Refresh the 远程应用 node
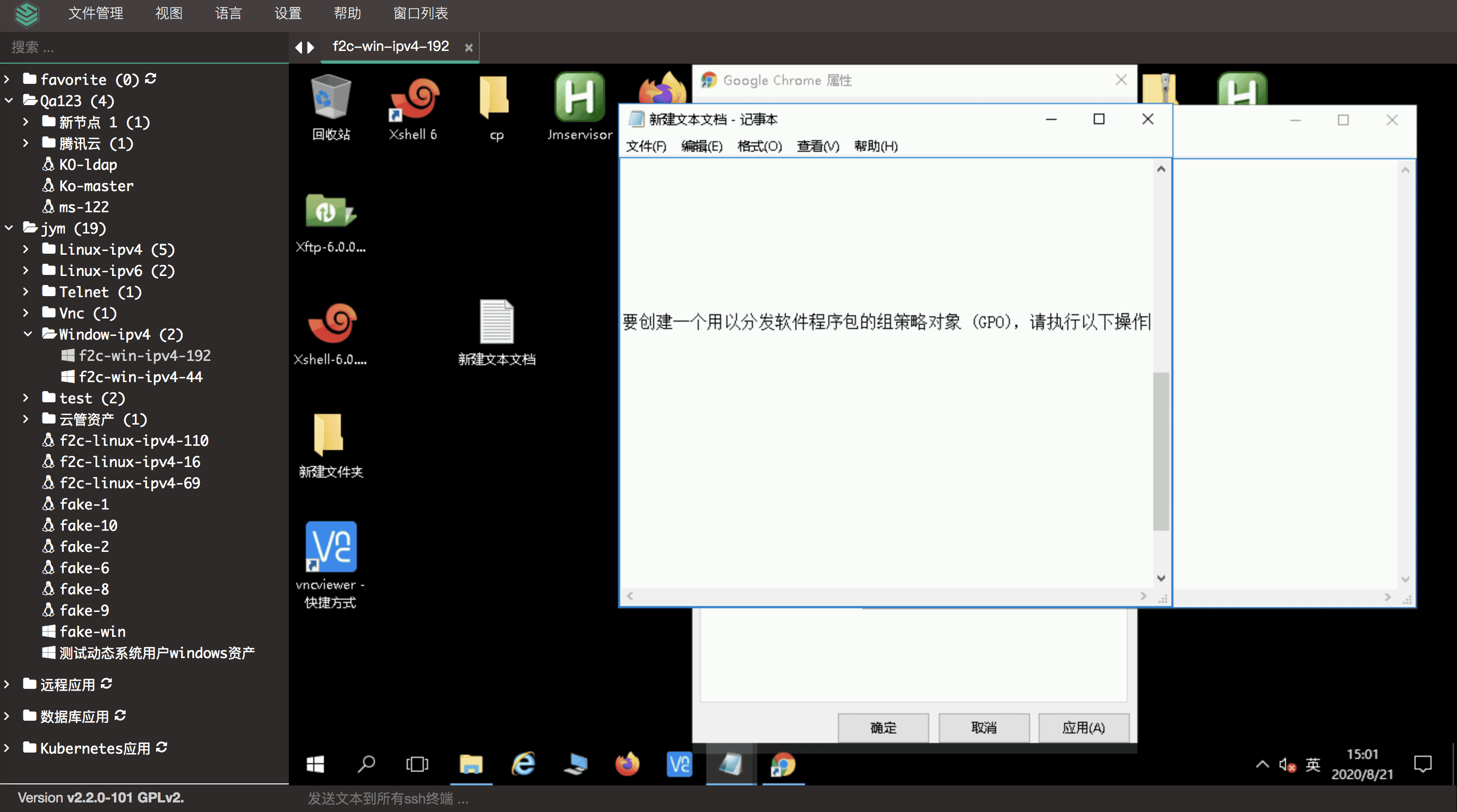 (x=106, y=684)
